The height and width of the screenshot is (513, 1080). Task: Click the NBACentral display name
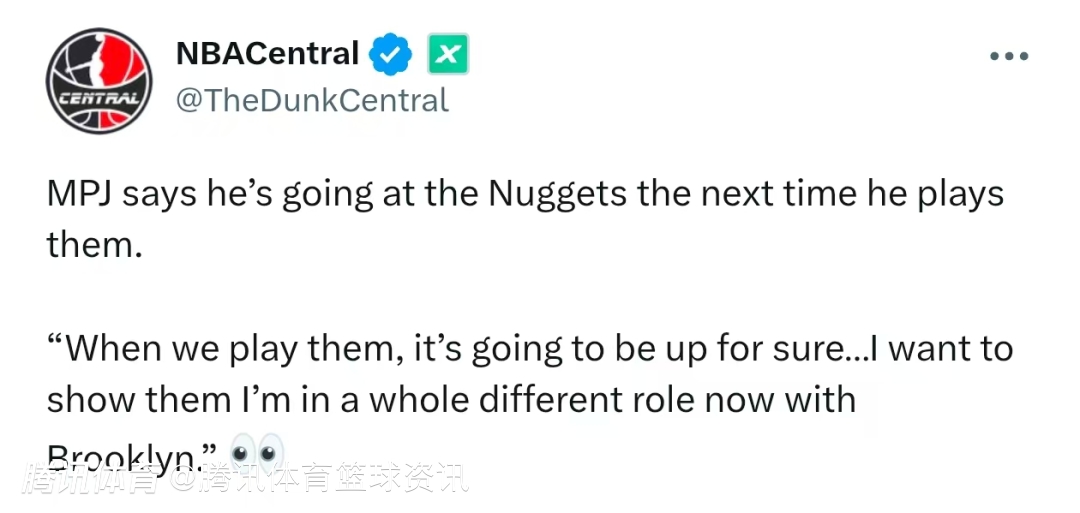tap(267, 54)
